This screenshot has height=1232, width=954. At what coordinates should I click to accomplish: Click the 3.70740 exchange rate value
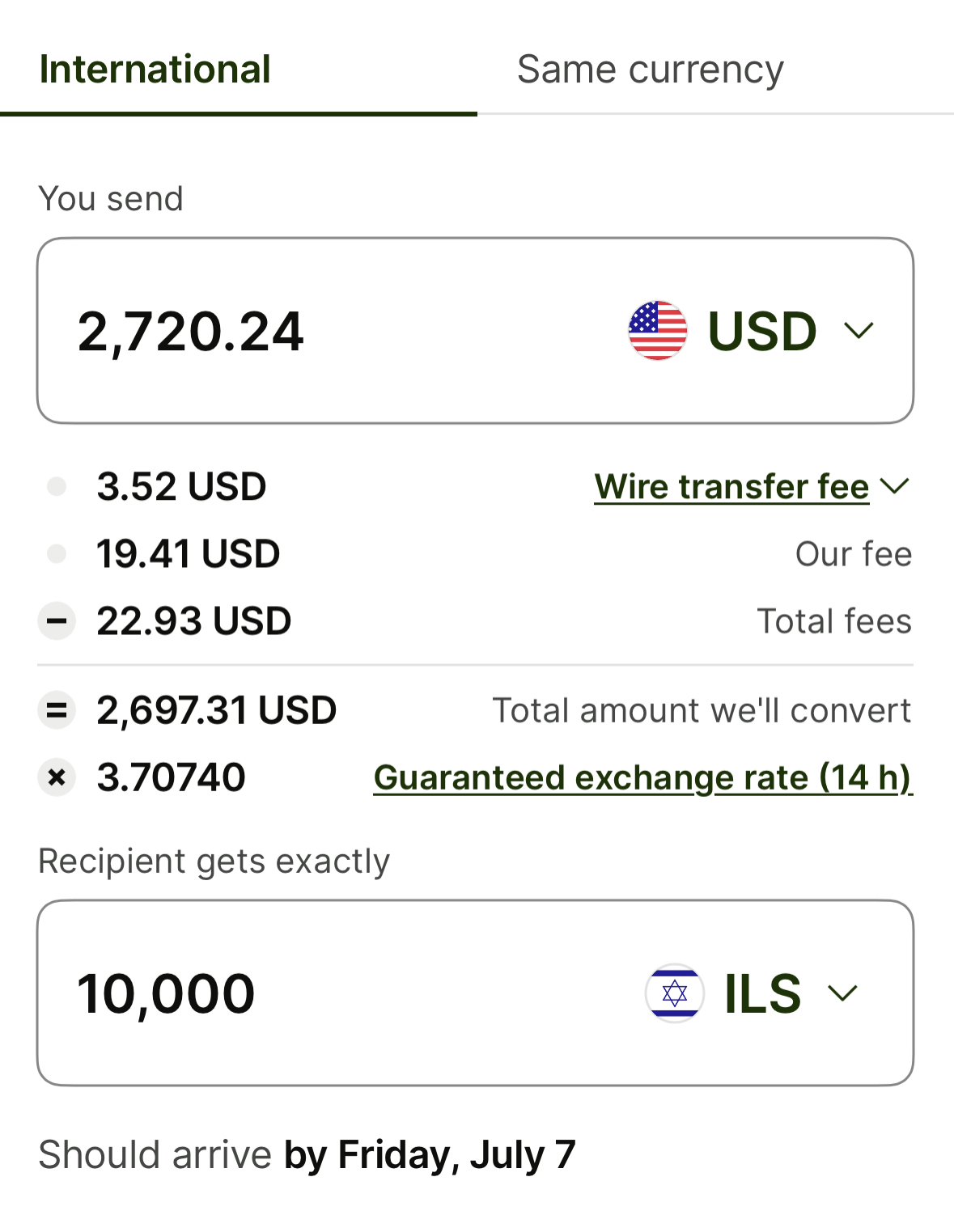click(171, 777)
